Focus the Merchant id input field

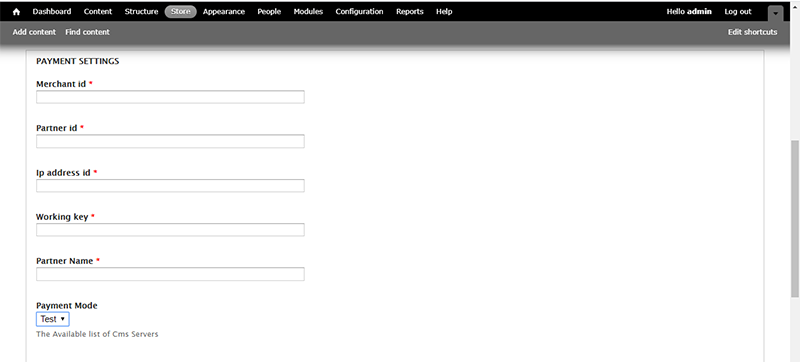pos(170,97)
